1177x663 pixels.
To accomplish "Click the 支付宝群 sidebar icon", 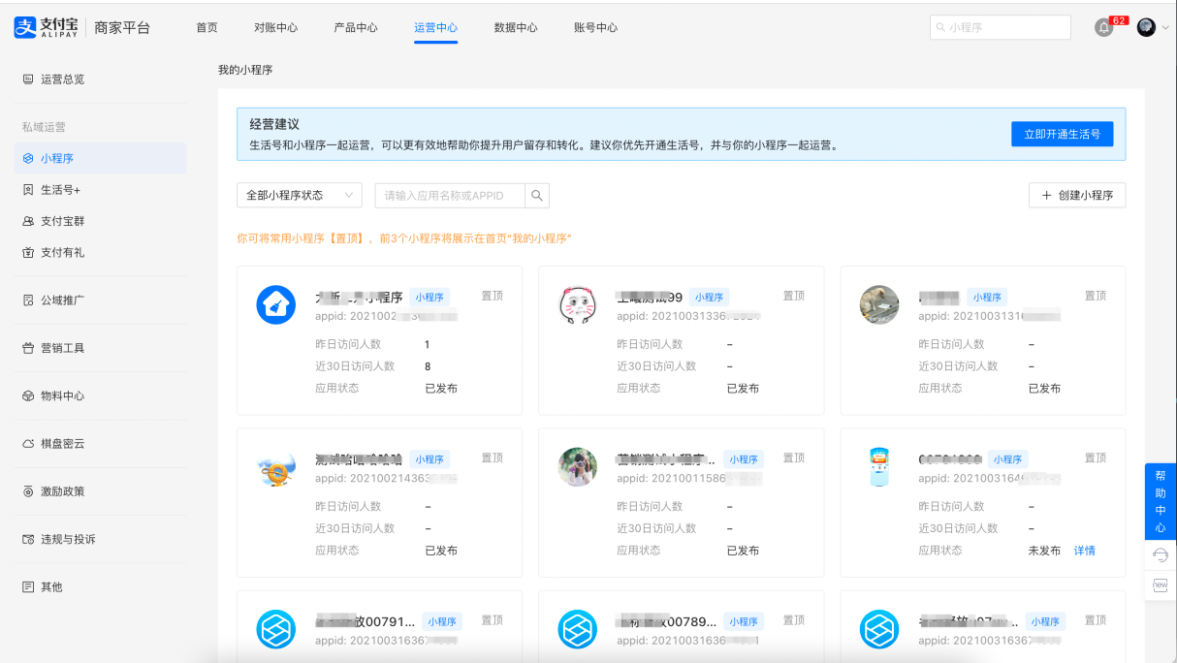I will pos(28,222).
